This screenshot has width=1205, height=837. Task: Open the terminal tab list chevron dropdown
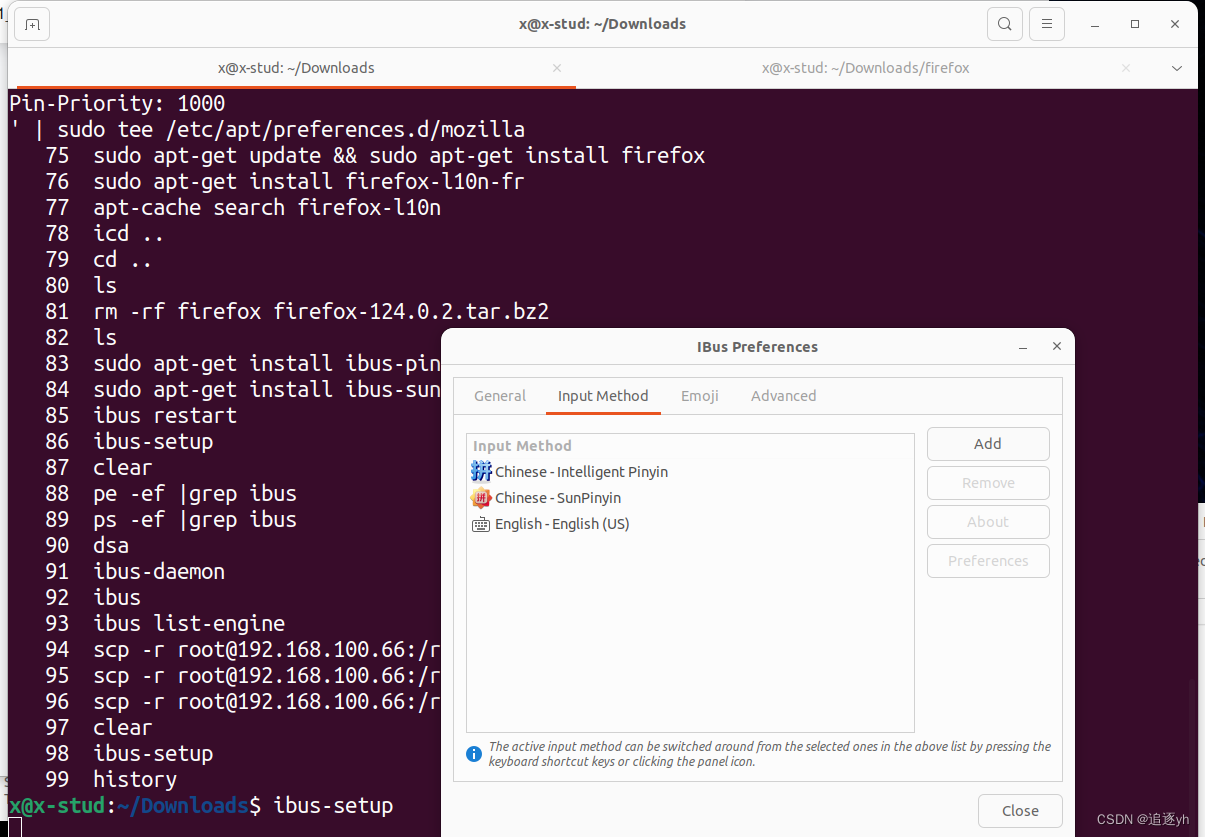tap(1176, 68)
